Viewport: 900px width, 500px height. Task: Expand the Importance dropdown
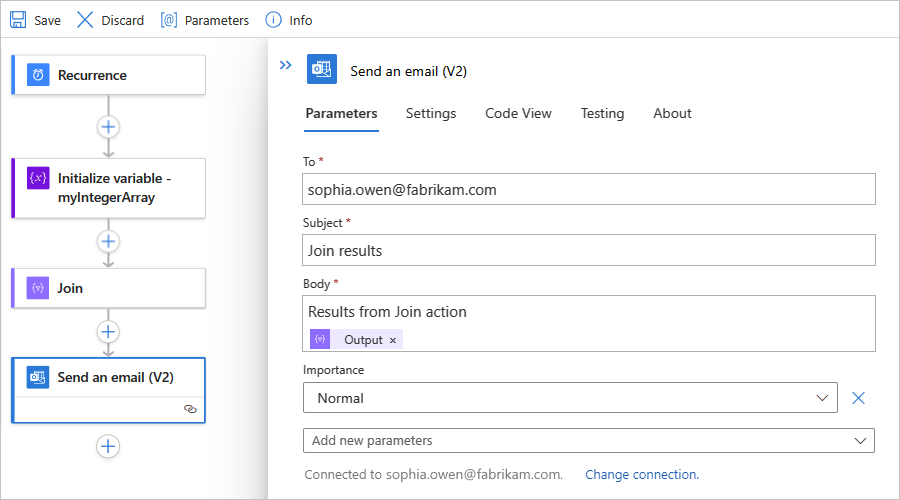(822, 398)
